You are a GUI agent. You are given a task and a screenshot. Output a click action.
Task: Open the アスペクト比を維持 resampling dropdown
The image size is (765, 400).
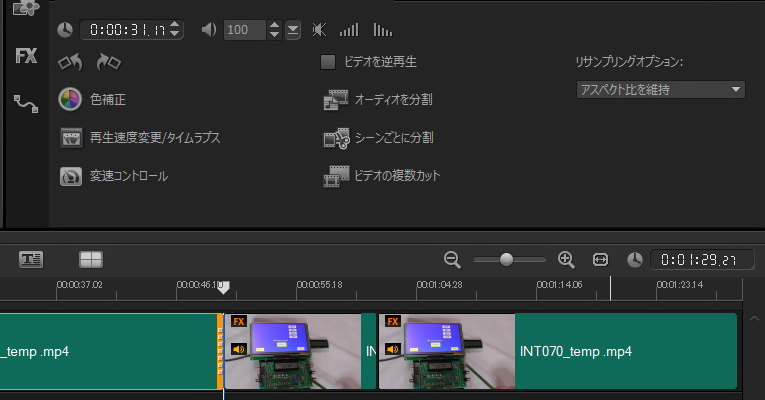point(661,90)
